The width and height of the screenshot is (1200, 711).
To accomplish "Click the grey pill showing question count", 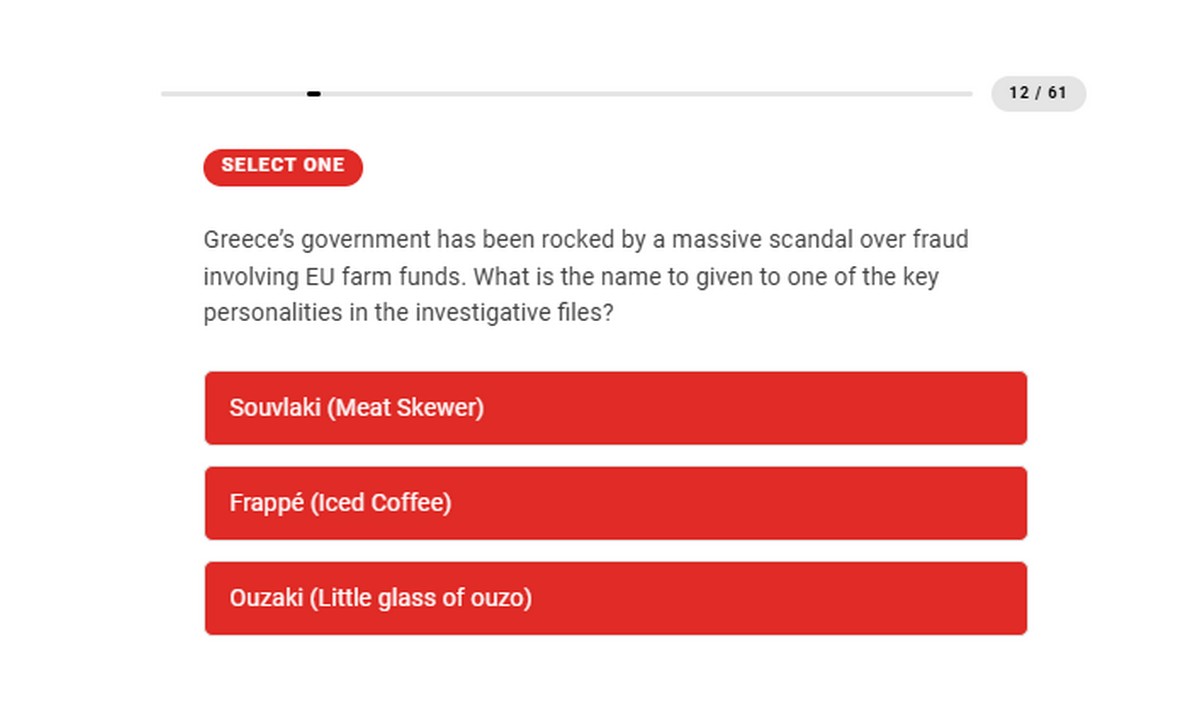I will point(1038,93).
